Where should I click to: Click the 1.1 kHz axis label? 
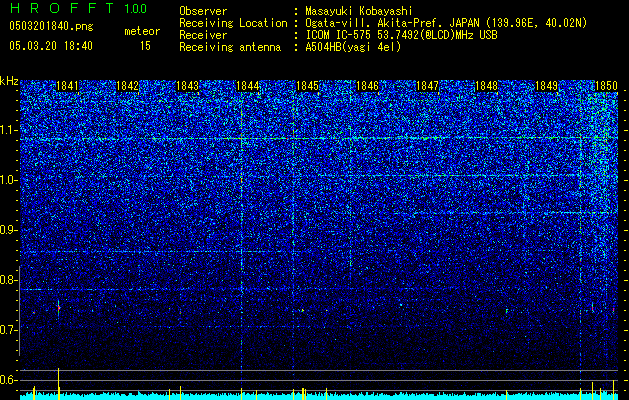click(x=9, y=130)
